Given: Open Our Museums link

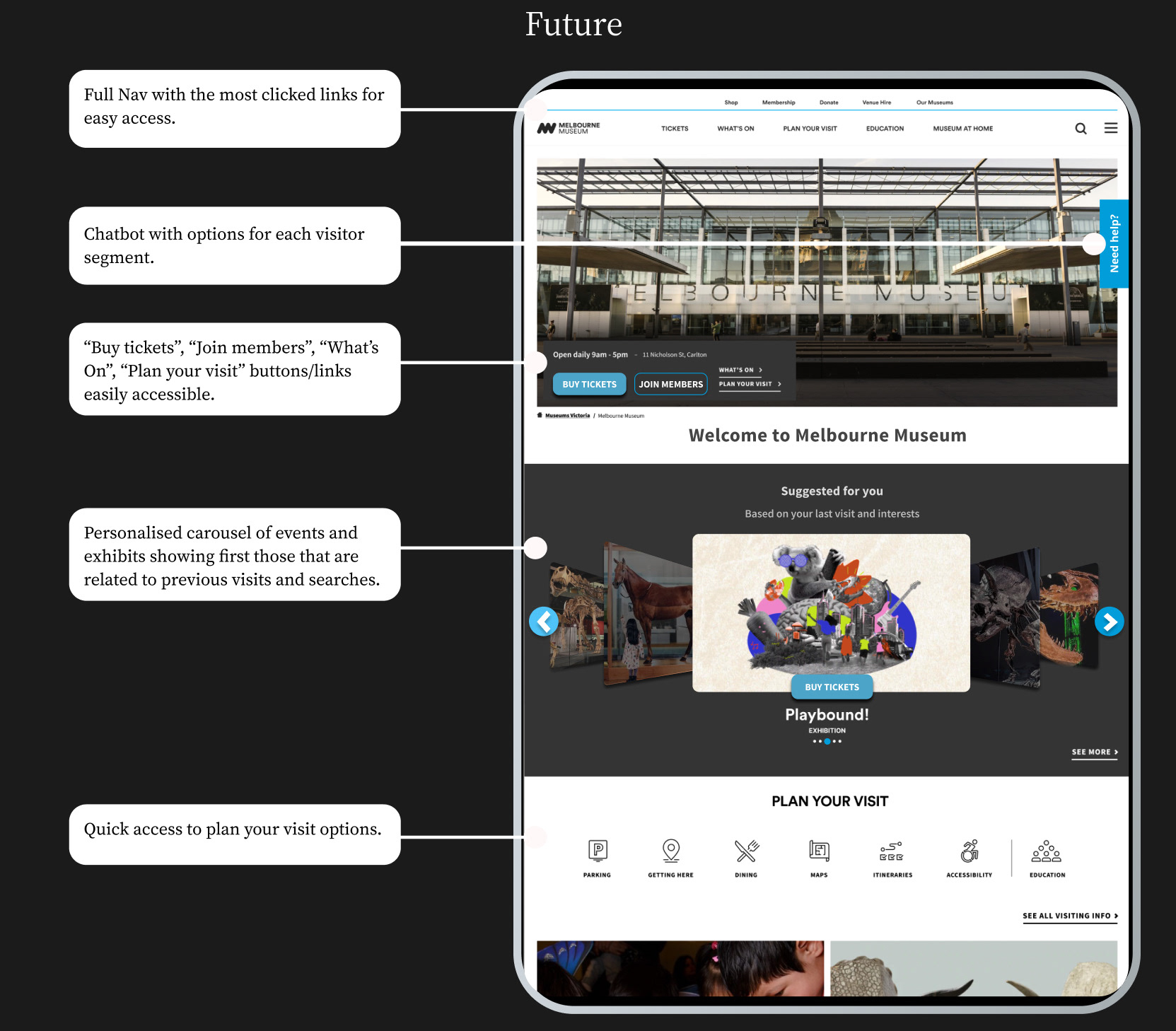Looking at the screenshot, I should (935, 103).
